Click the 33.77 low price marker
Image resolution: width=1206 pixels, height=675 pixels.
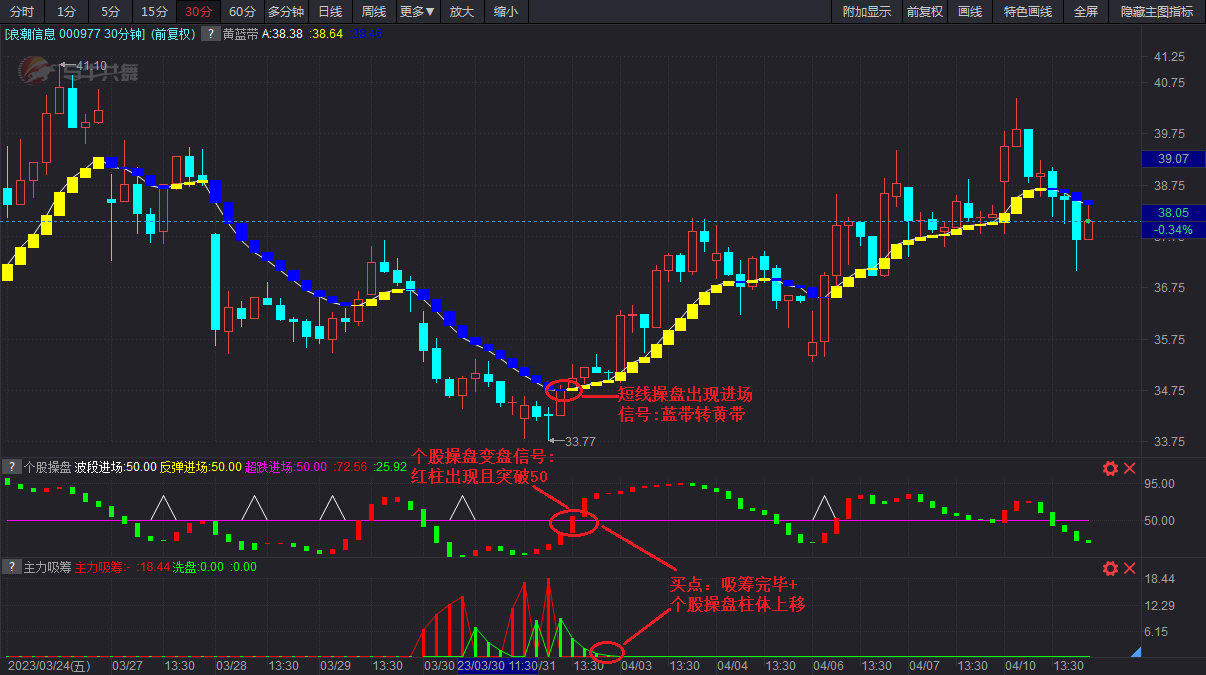pyautogui.click(x=580, y=441)
